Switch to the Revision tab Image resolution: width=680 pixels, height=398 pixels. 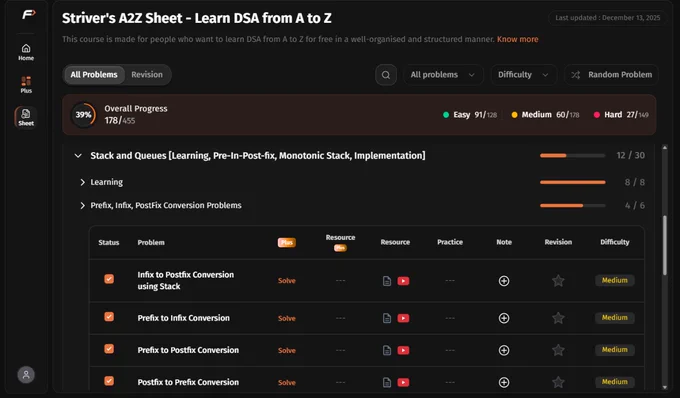point(147,75)
